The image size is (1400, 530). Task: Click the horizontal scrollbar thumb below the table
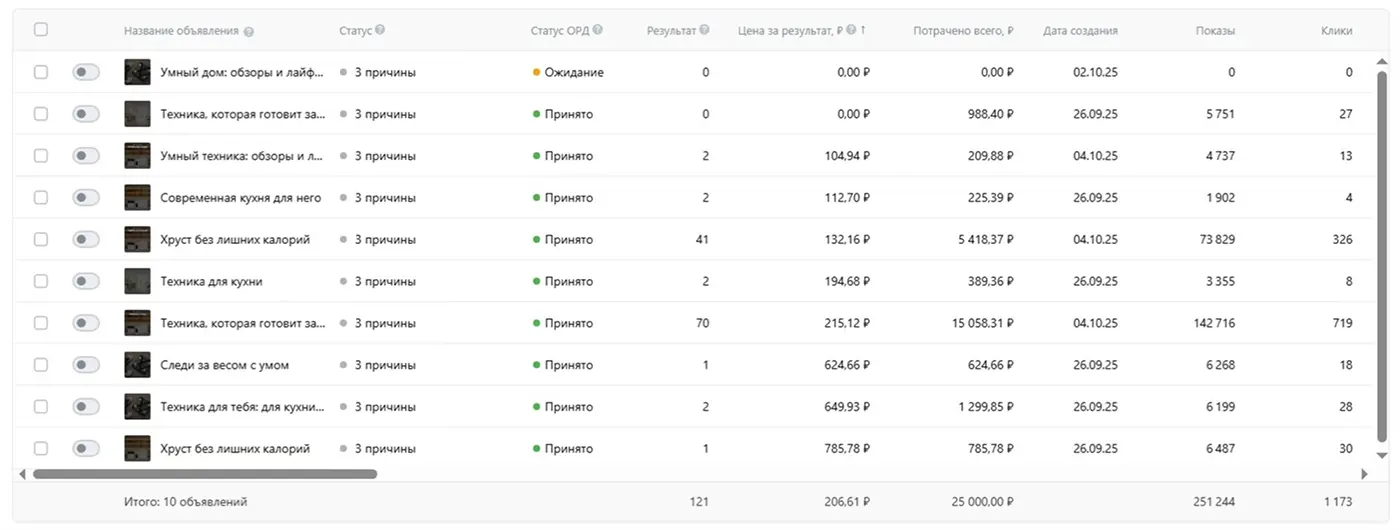(205, 474)
